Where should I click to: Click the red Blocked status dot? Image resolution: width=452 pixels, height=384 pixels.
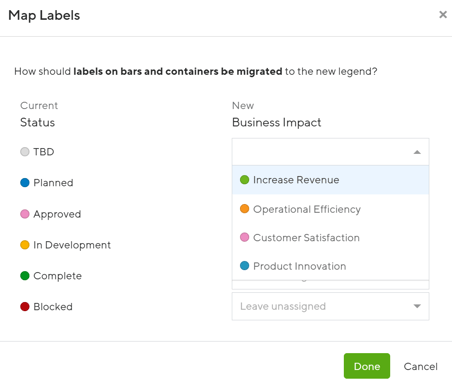click(x=25, y=306)
